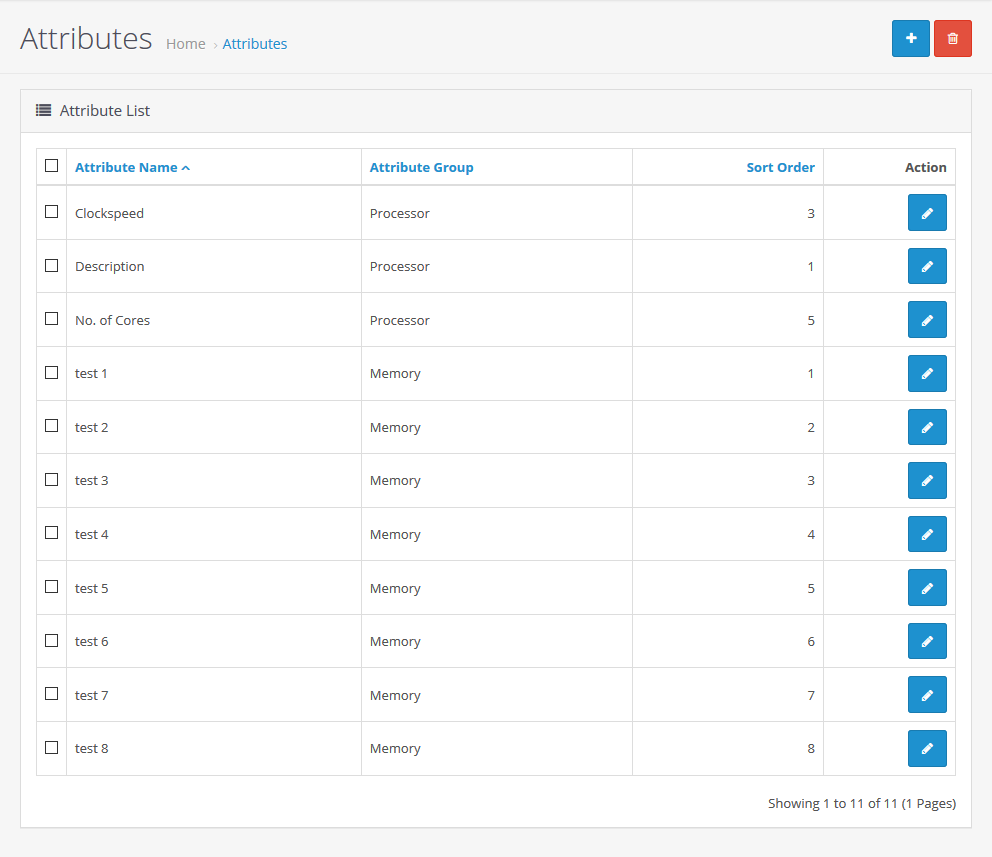Go to Home in the breadcrumb
The height and width of the screenshot is (857, 992).
185,44
